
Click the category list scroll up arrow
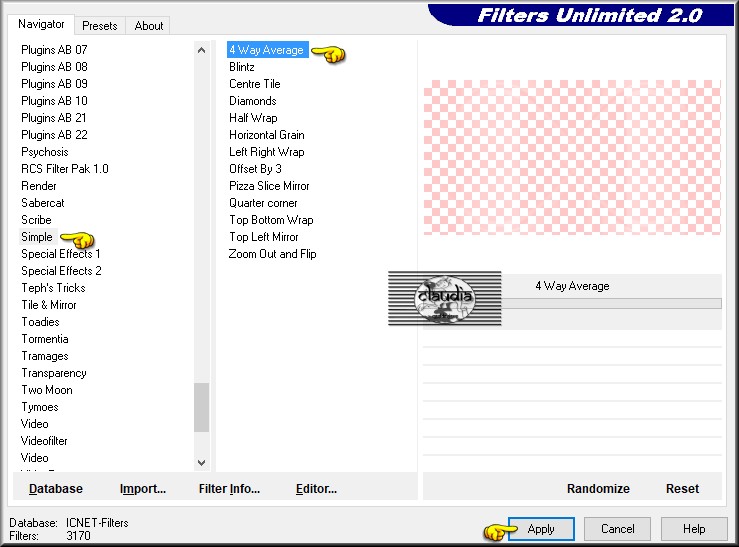tap(201, 50)
